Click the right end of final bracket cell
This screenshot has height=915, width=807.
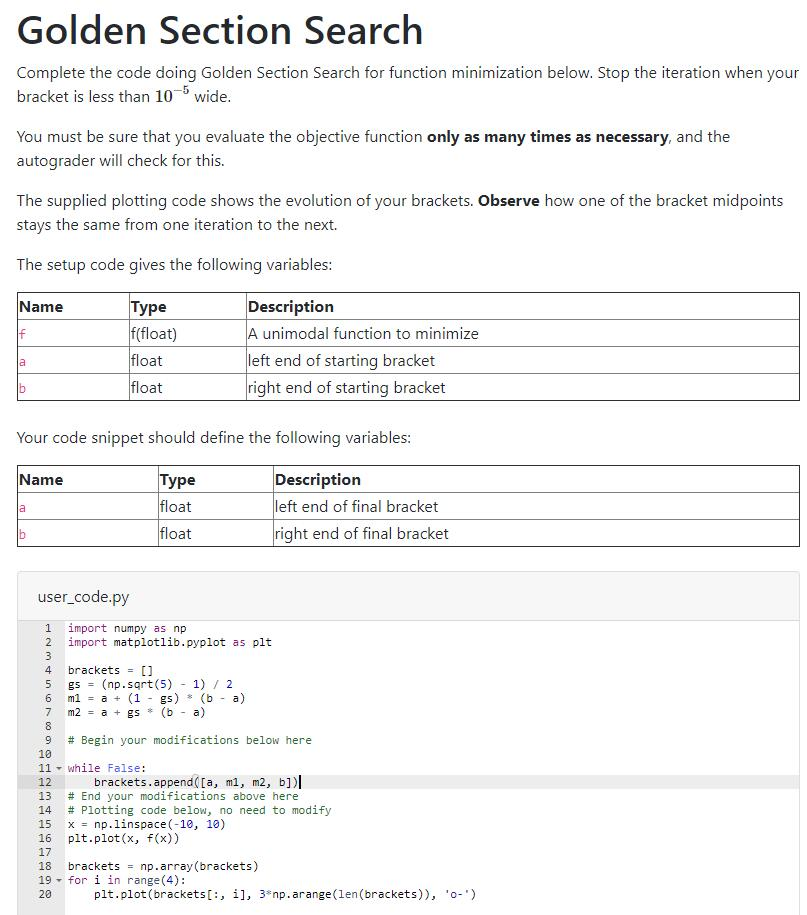360,533
